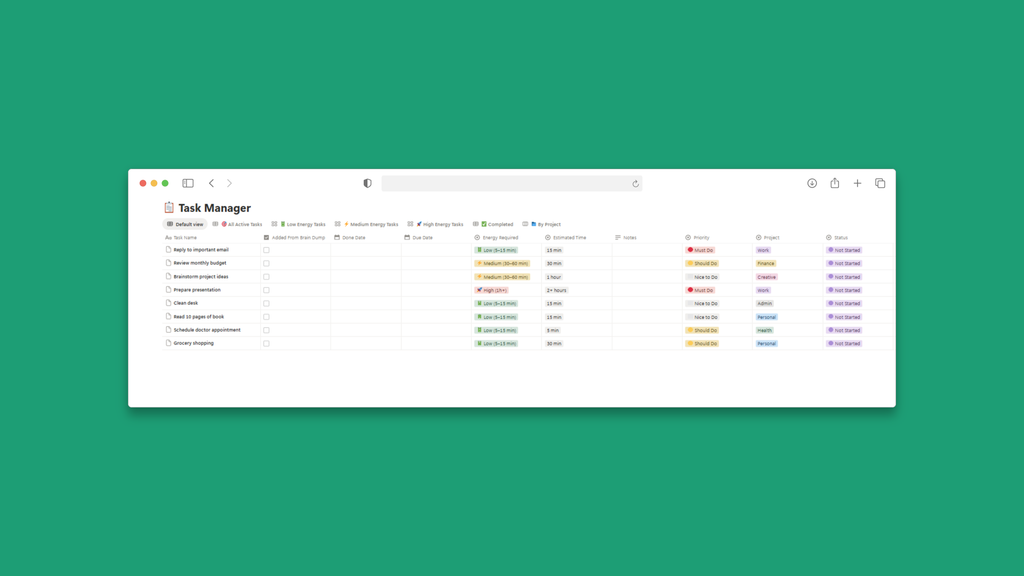Screen dimensions: 1024x576
Task: Open the Task Name column header
Action: (x=182, y=238)
